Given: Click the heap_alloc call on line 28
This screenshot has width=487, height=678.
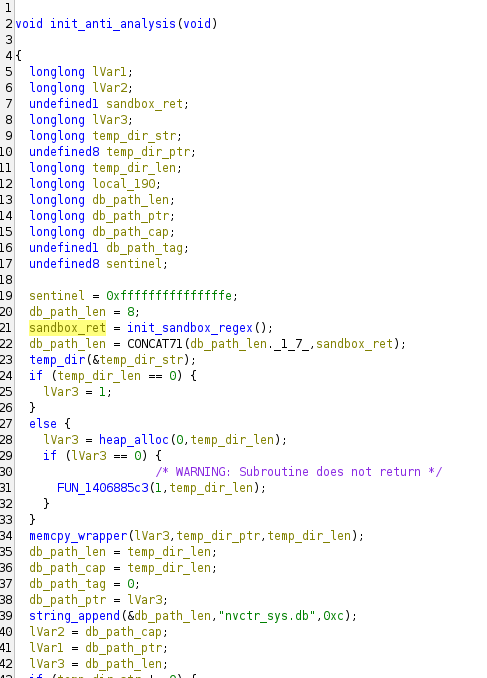Looking at the screenshot, I should click(x=134, y=440).
